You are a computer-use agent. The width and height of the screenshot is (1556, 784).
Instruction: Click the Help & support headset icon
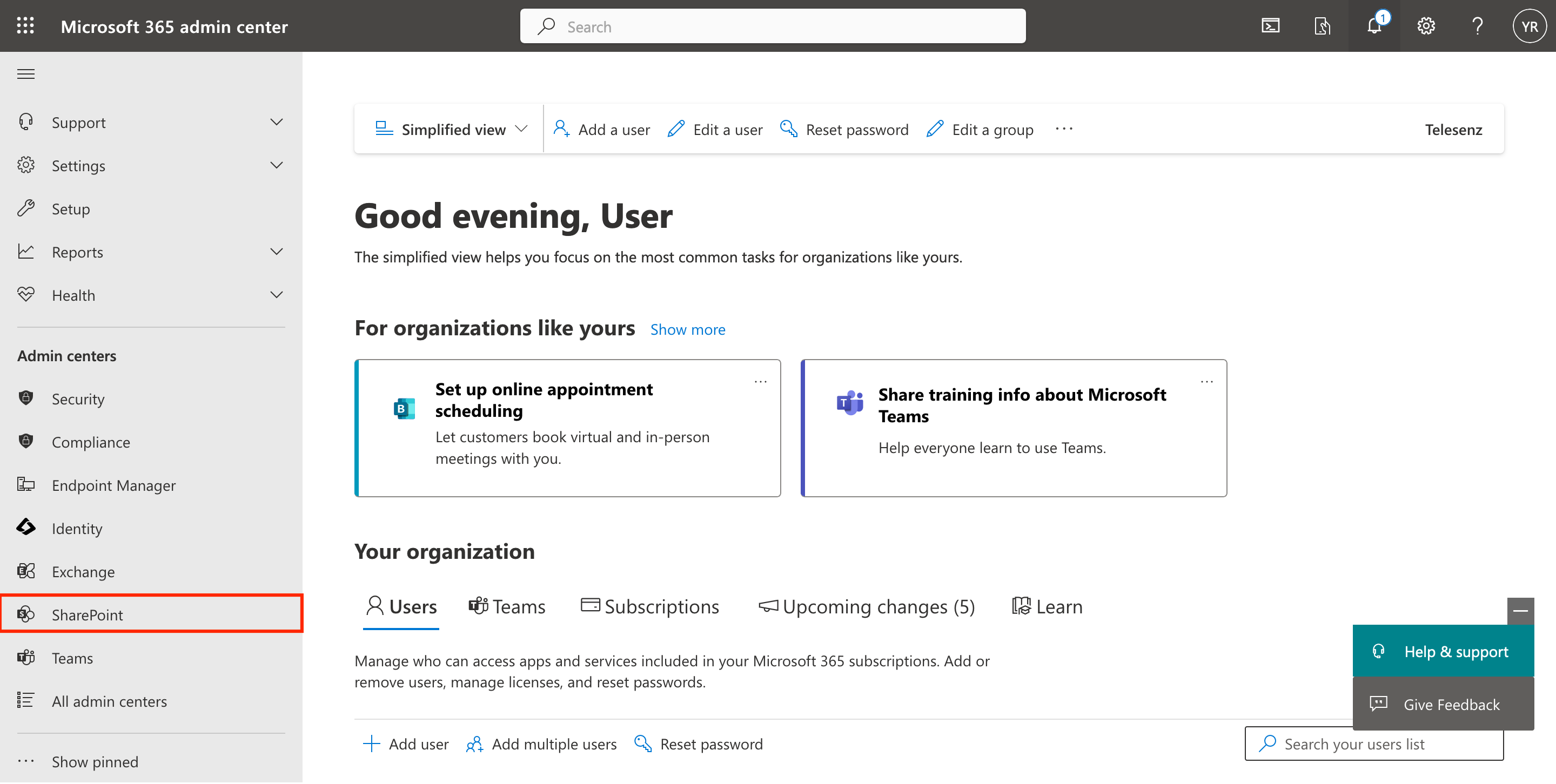click(x=1378, y=652)
